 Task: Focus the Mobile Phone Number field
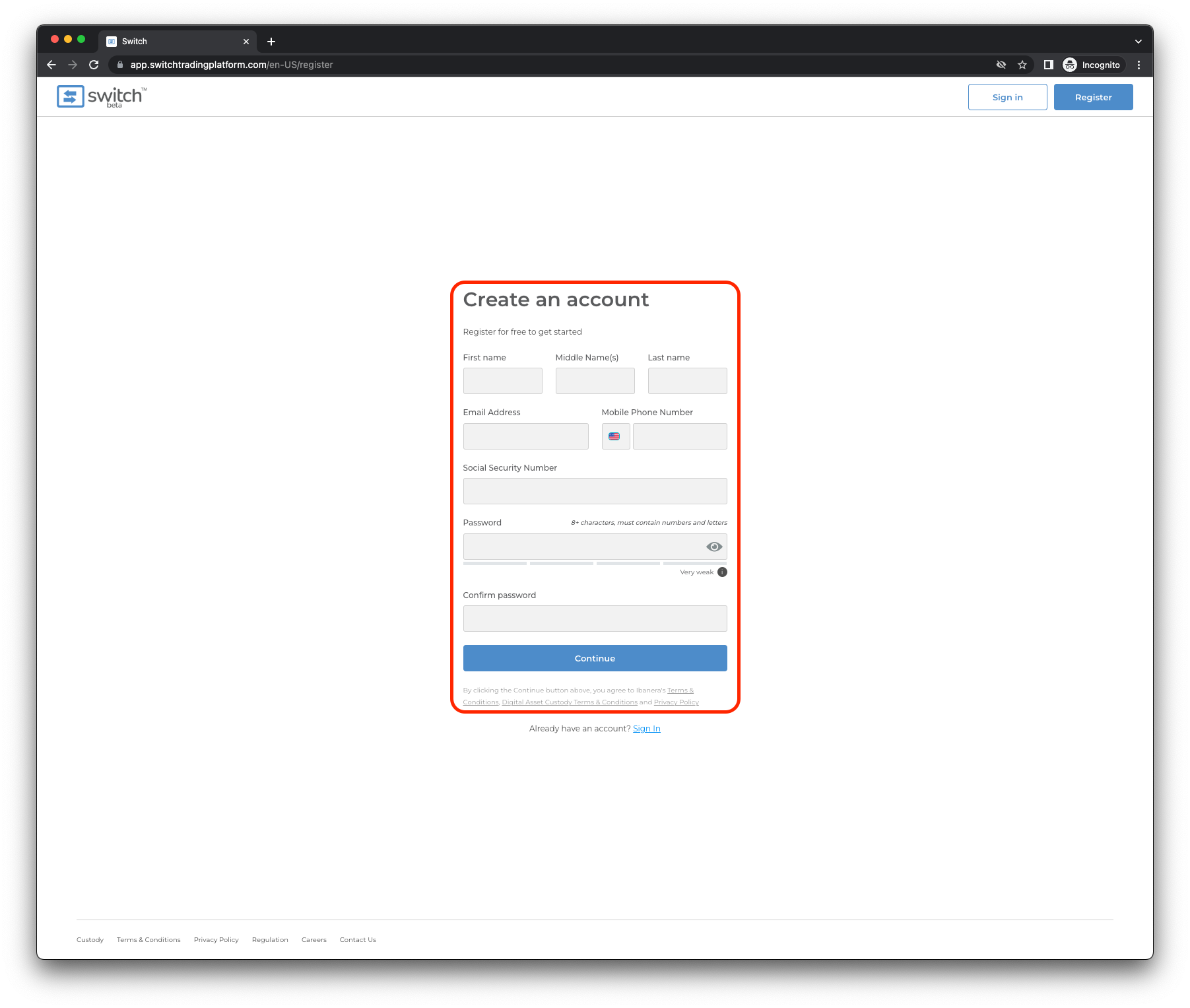pos(680,436)
